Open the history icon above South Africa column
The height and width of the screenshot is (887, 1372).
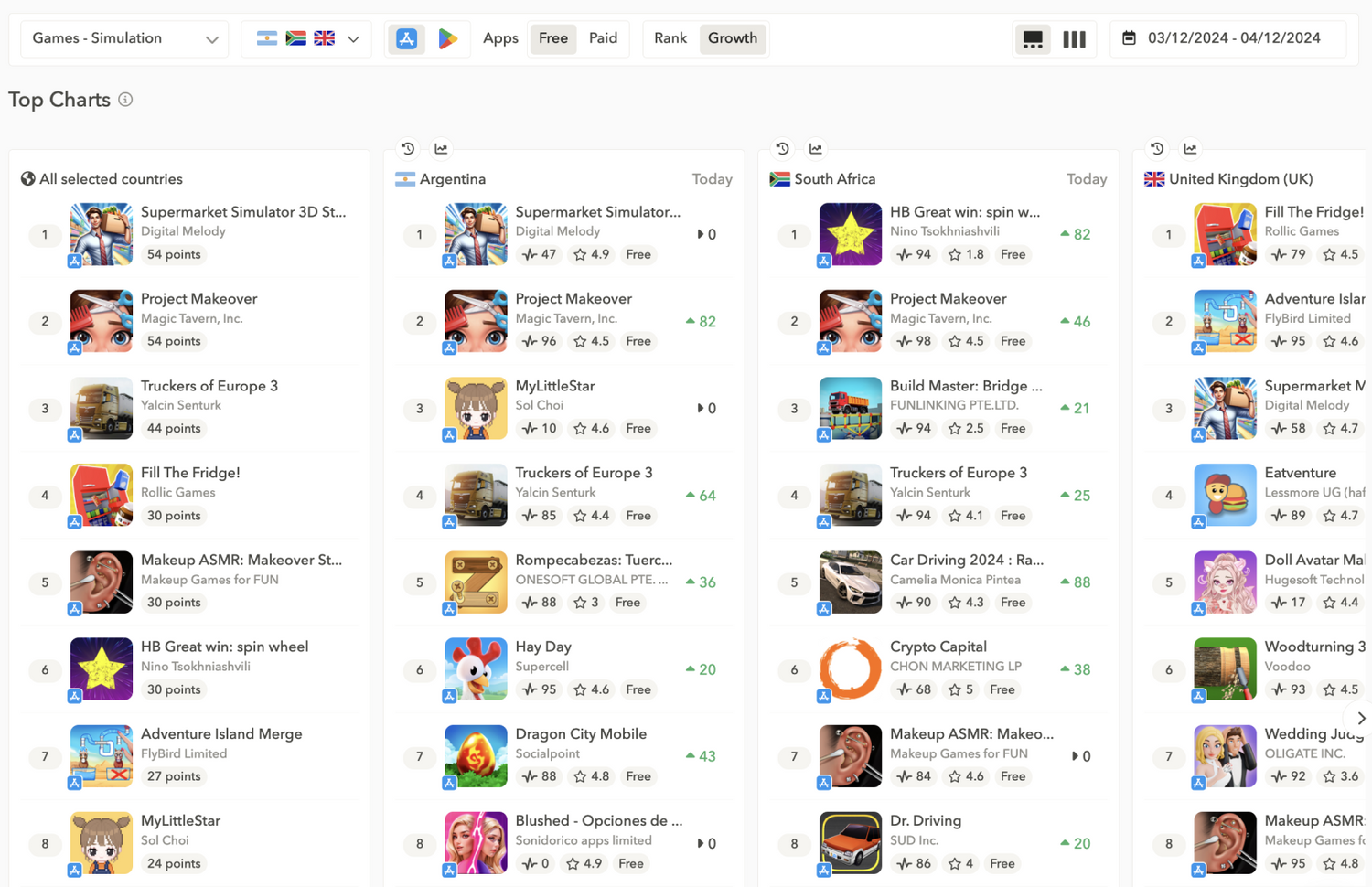tap(782, 148)
